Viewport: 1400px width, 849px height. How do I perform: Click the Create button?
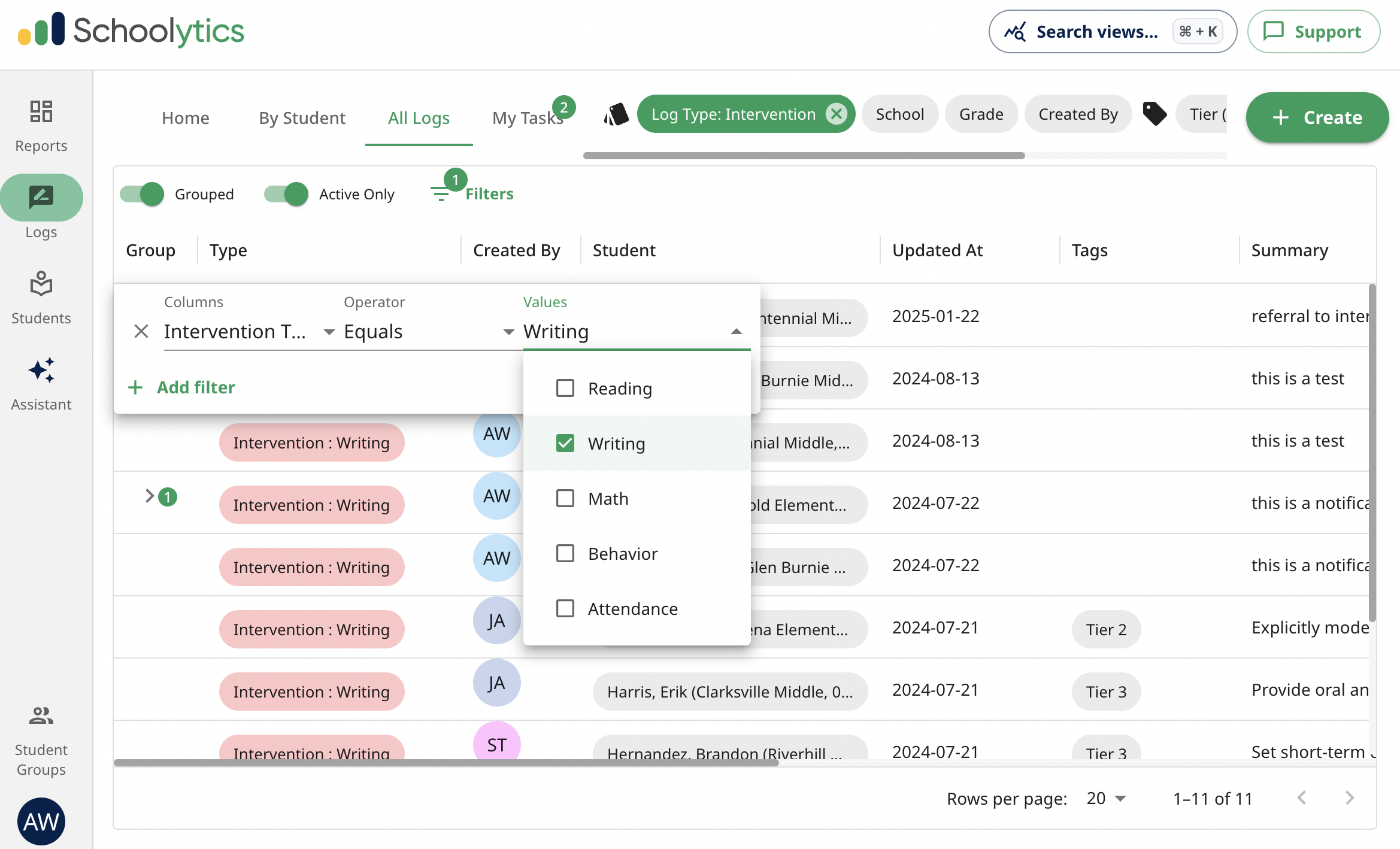(x=1317, y=117)
